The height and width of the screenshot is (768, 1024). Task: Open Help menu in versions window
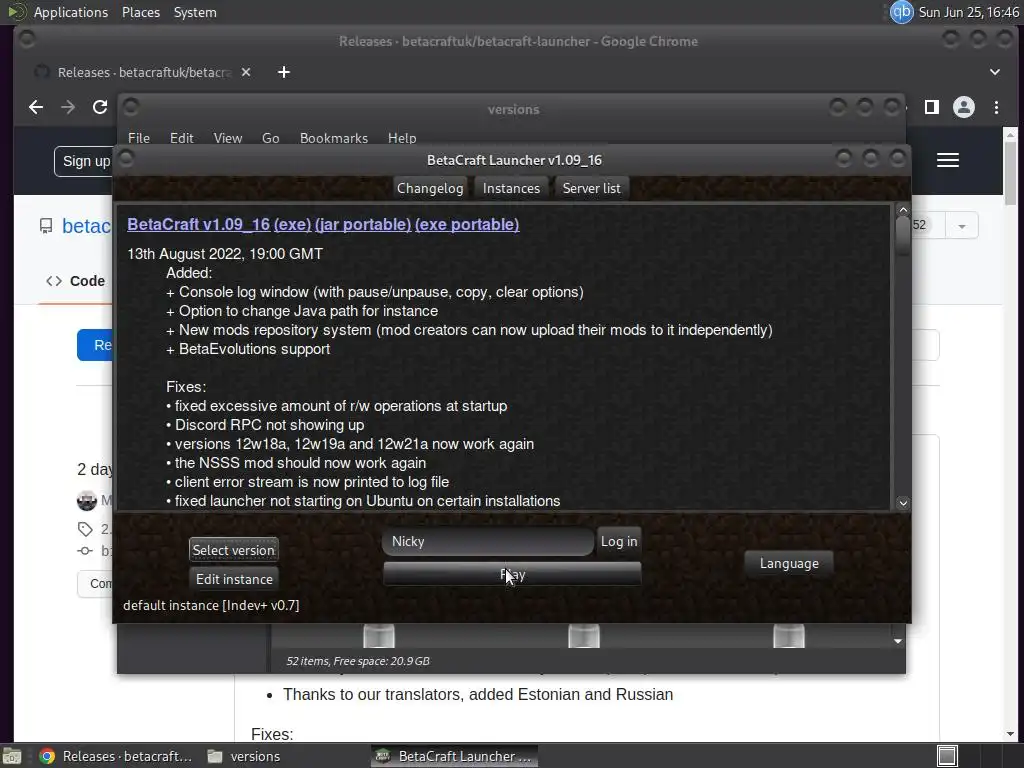click(x=402, y=138)
